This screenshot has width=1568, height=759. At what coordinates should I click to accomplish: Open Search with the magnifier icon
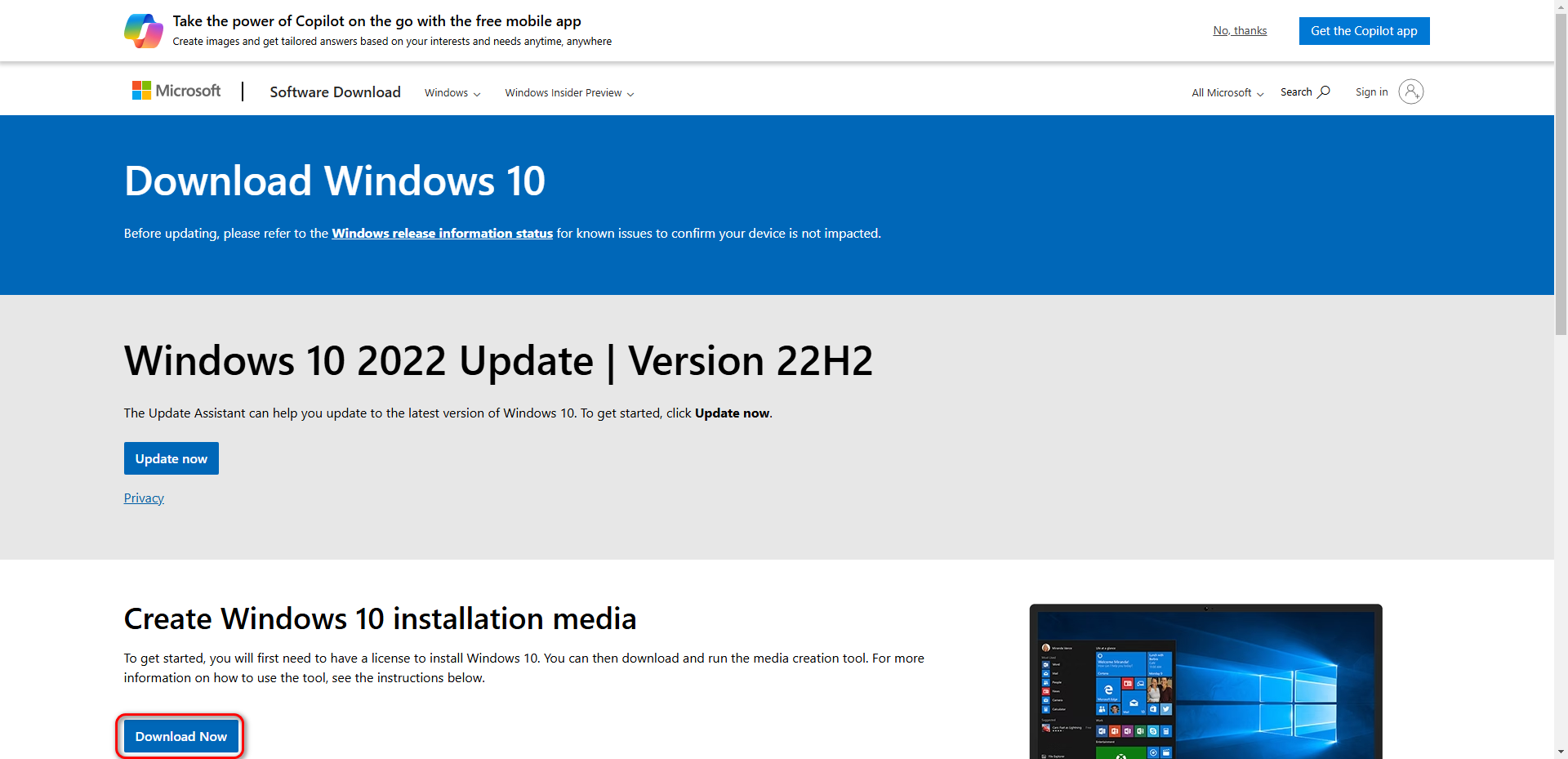1305,92
